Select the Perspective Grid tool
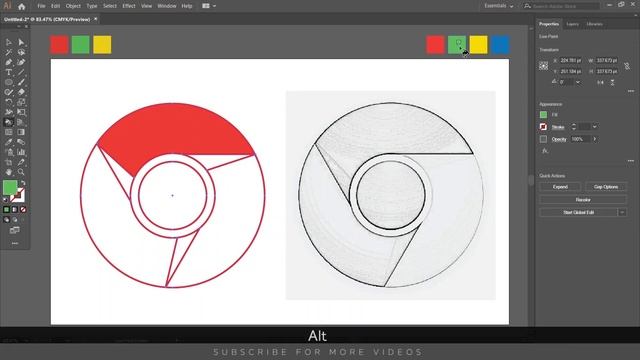The width and height of the screenshot is (640, 360). pyautogui.click(x=21, y=122)
